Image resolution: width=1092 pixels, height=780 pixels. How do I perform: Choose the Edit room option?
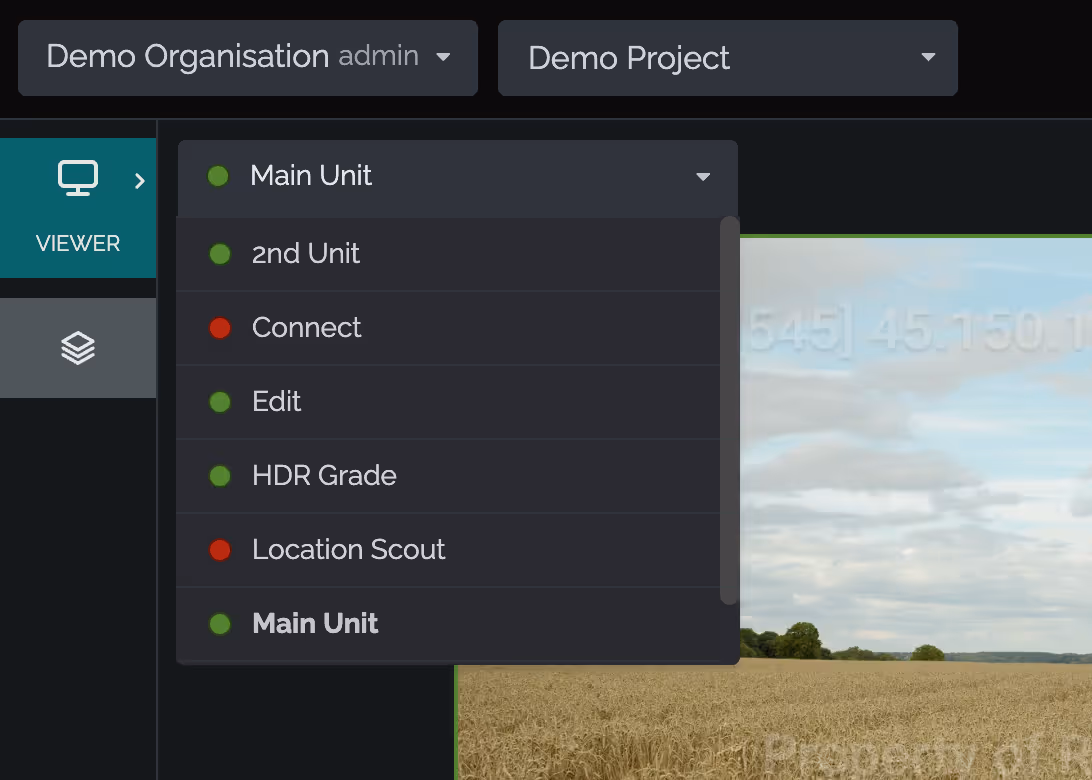coord(448,402)
